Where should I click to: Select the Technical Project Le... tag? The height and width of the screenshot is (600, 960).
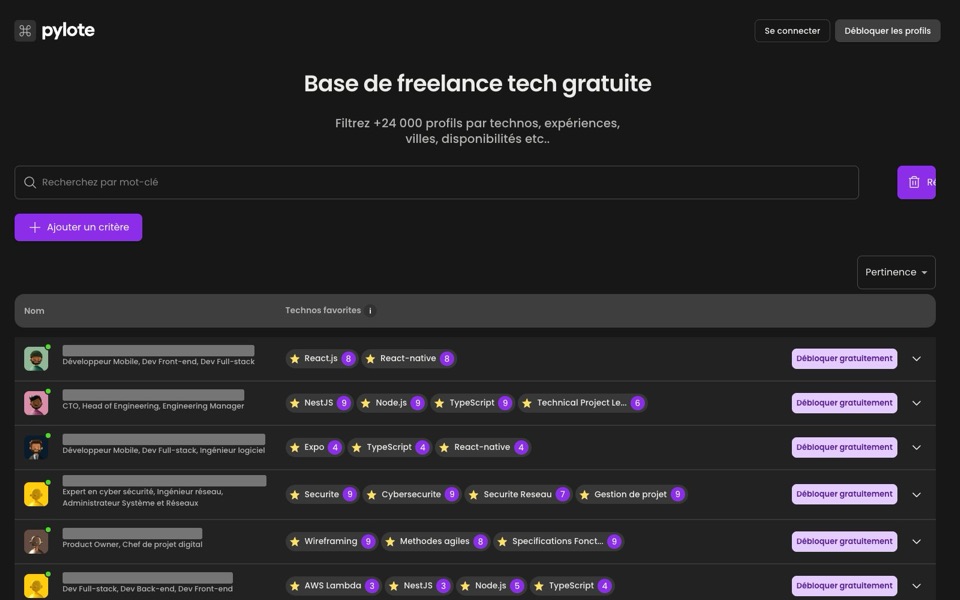[x=582, y=403]
